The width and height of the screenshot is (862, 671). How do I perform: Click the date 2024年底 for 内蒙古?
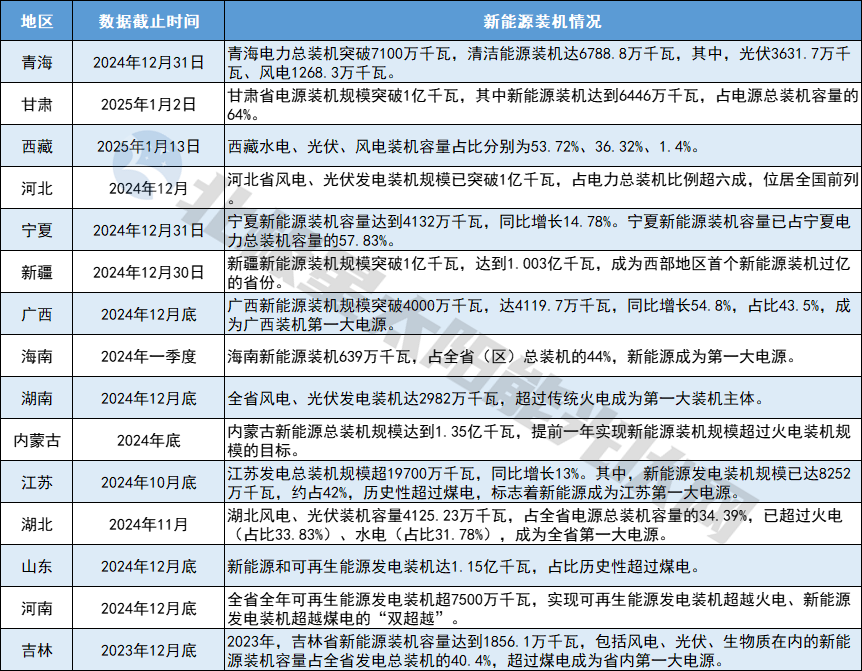tap(148, 440)
